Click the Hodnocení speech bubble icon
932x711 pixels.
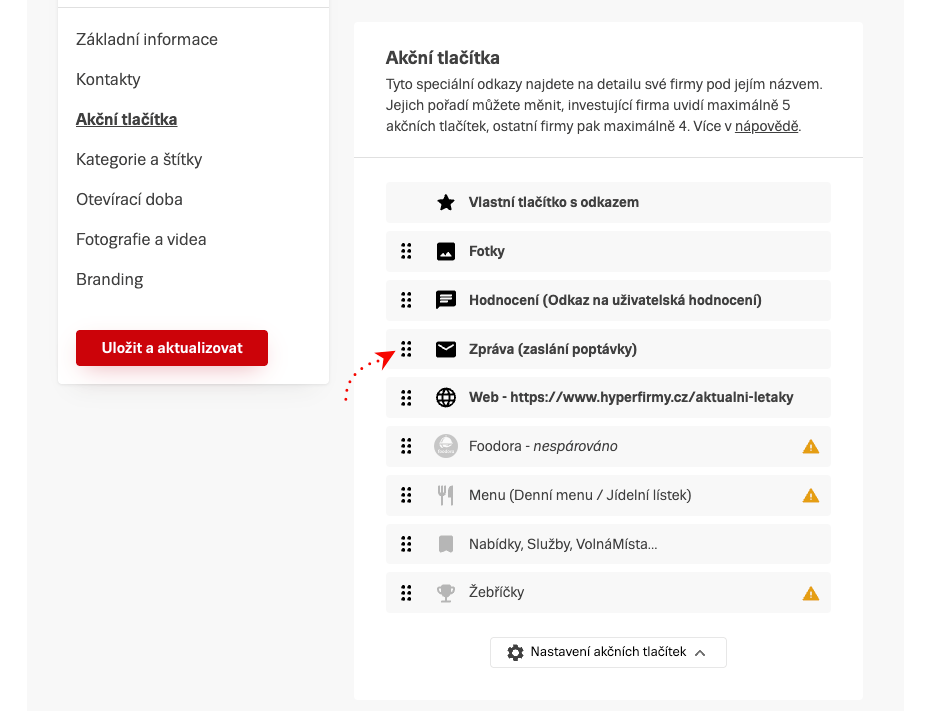[x=446, y=300]
